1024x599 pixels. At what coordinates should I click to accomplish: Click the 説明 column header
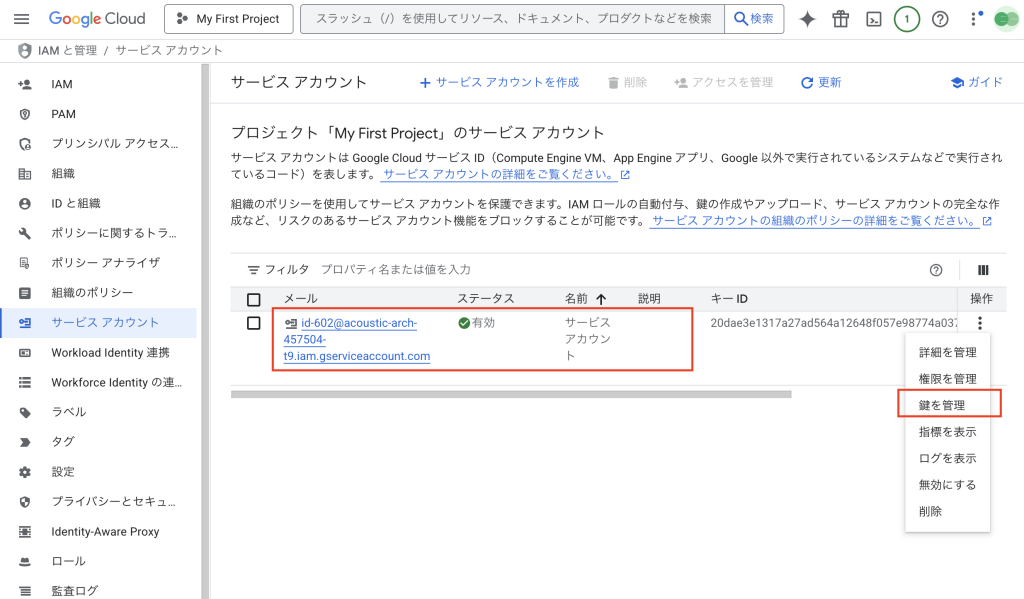649,299
